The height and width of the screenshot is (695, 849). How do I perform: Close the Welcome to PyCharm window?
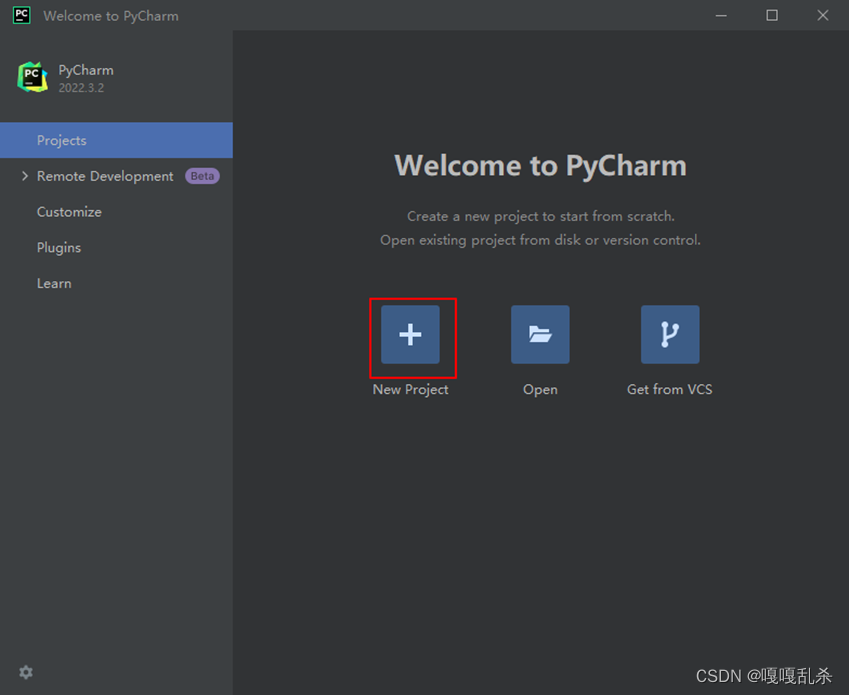(823, 15)
